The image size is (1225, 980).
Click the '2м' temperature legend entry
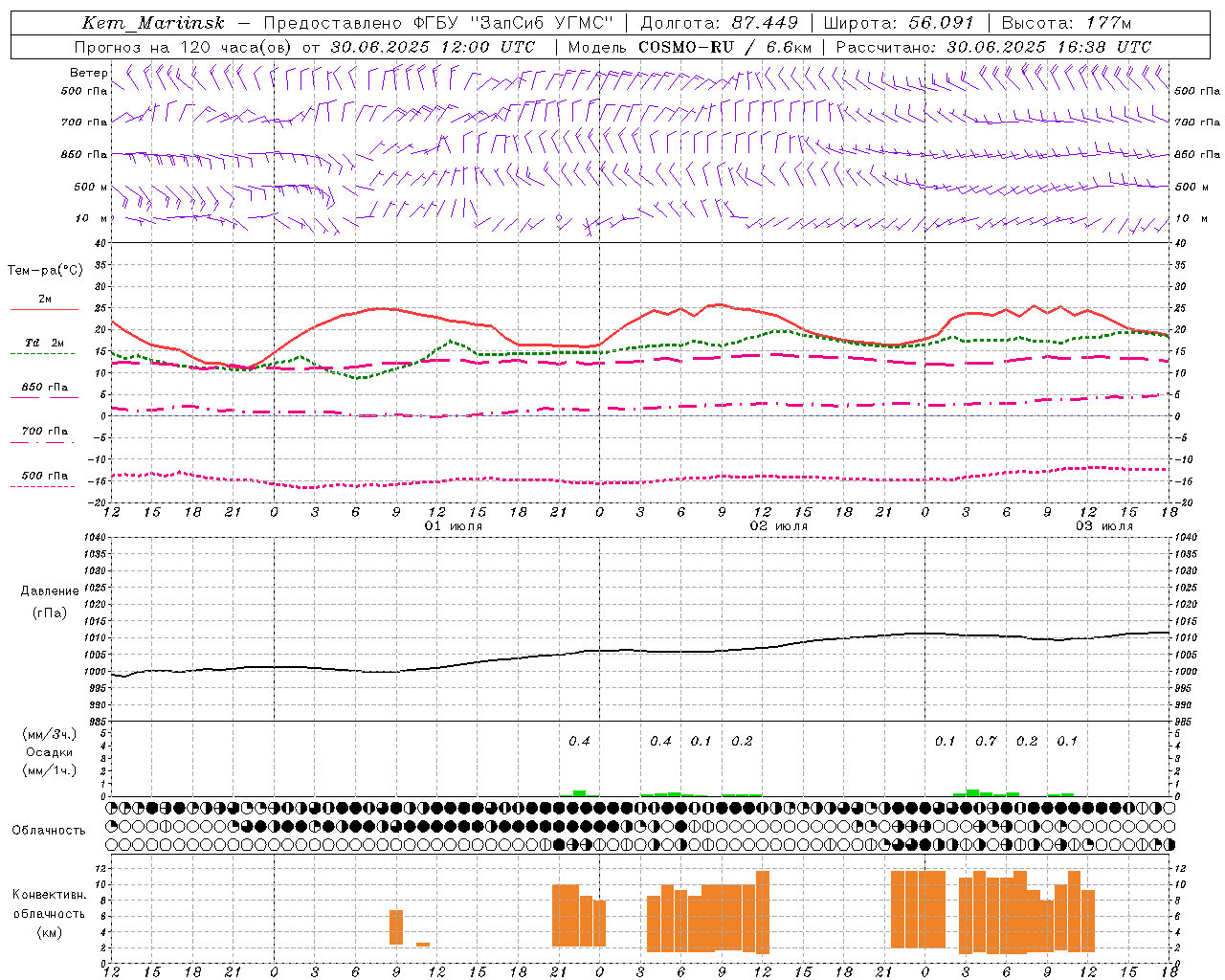pos(45,300)
